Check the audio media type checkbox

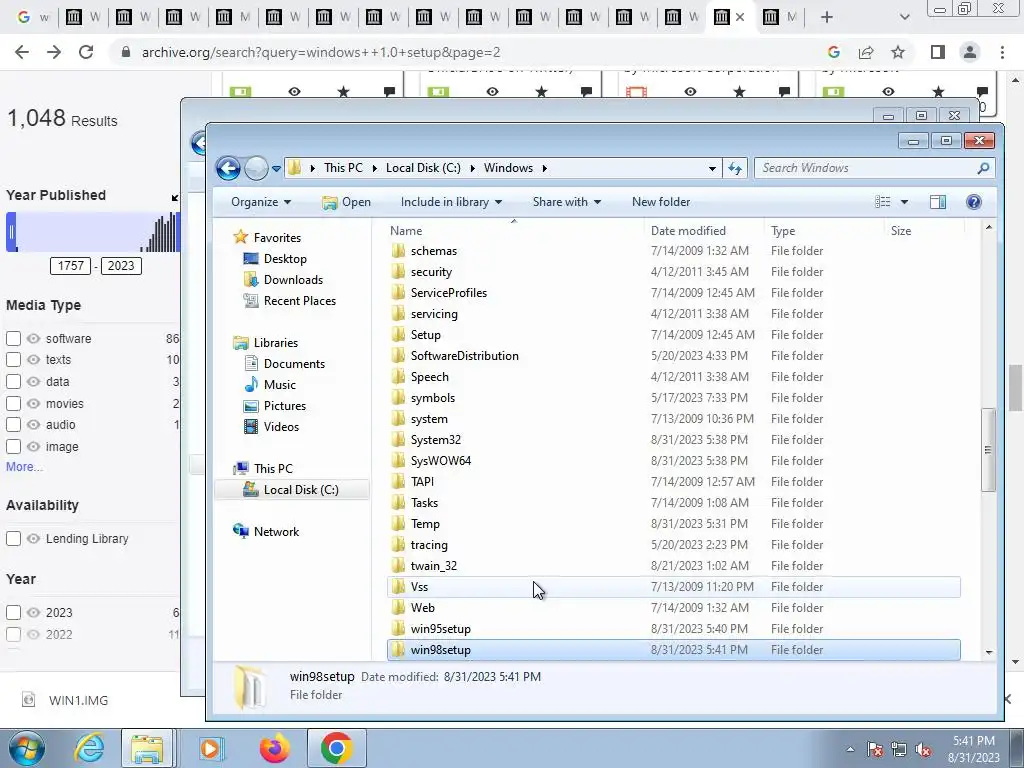[13, 424]
